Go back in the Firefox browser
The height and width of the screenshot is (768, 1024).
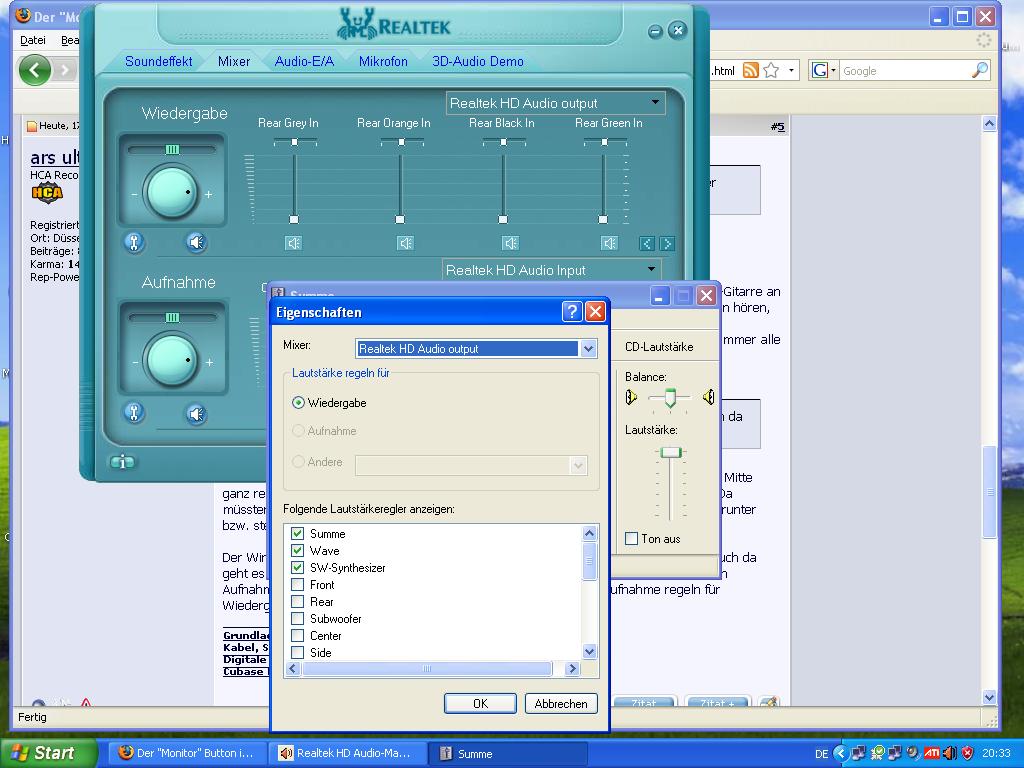tap(35, 69)
